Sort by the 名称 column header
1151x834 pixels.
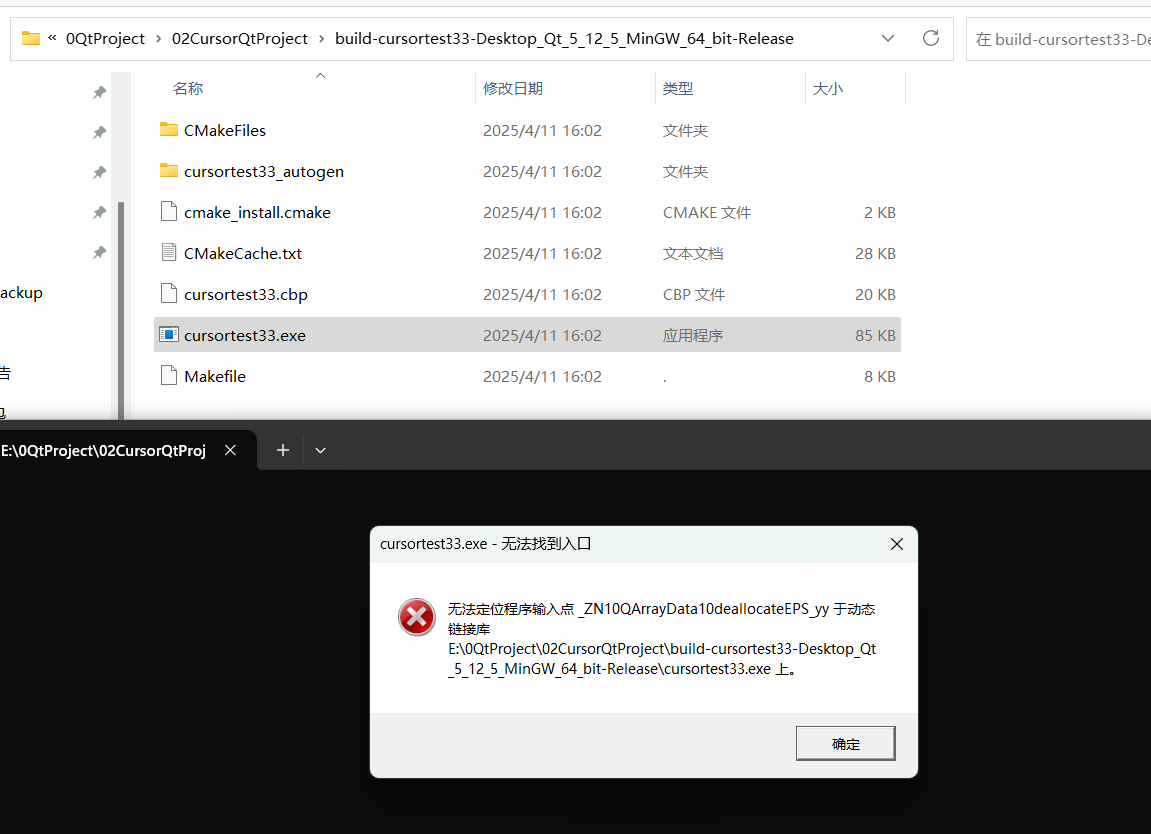pyautogui.click(x=188, y=88)
